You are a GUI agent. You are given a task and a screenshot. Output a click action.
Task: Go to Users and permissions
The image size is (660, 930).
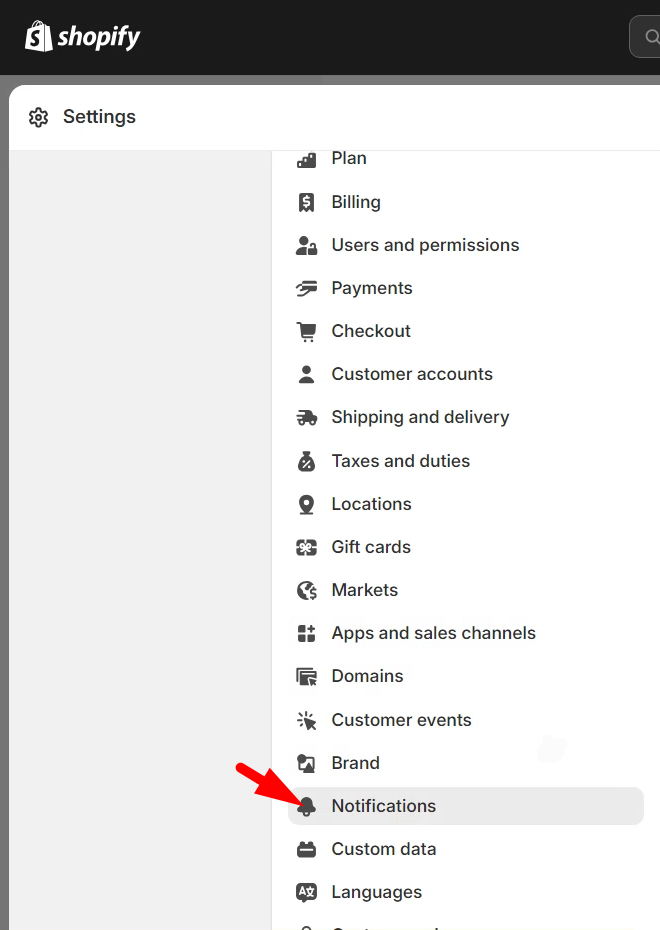pos(425,245)
